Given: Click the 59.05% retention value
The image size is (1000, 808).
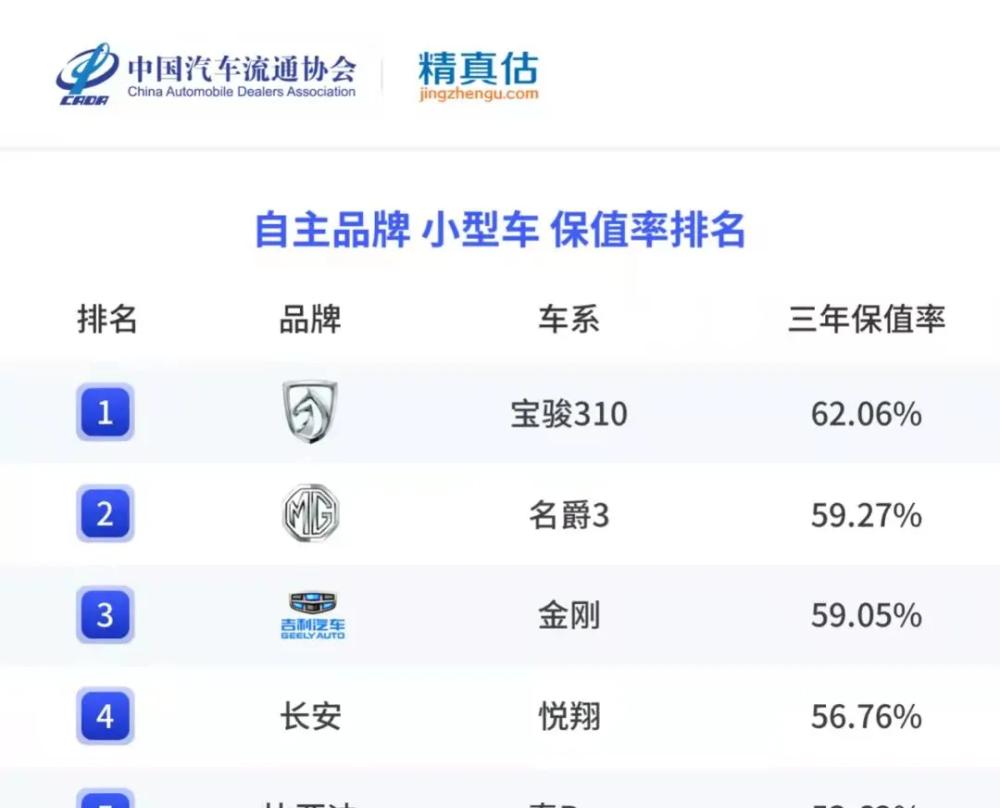Looking at the screenshot, I should click(866, 616).
